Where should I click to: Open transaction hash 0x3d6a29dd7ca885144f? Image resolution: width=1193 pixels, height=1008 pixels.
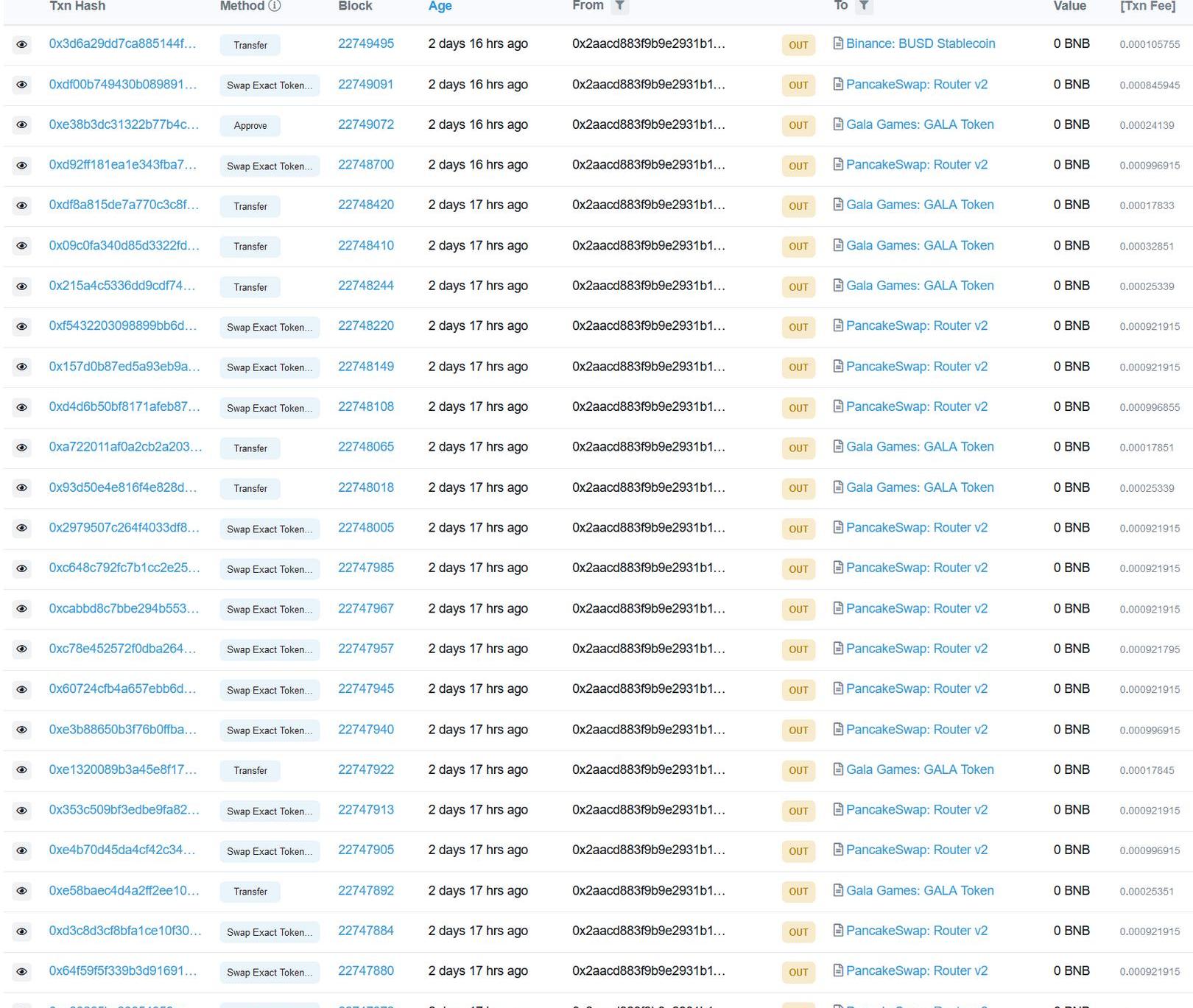[122, 43]
